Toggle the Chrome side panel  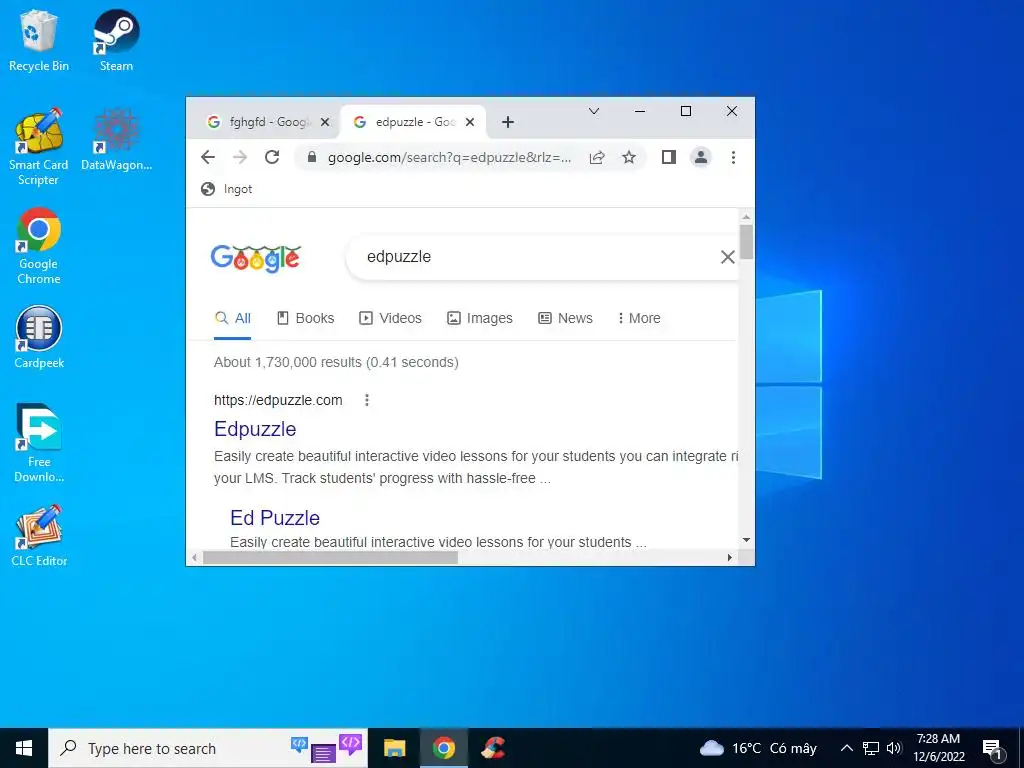click(668, 157)
